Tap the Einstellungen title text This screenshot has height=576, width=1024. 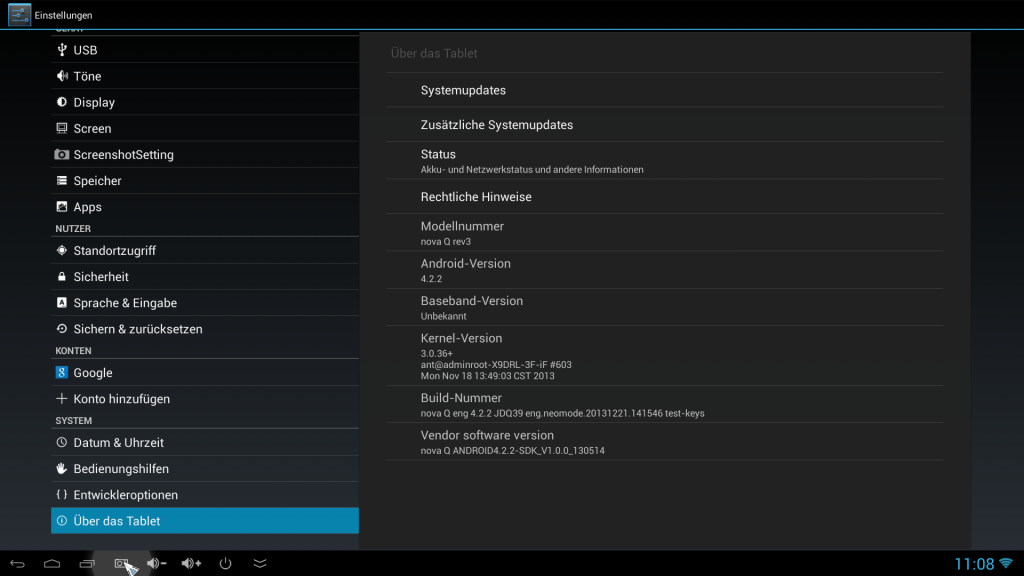63,15
